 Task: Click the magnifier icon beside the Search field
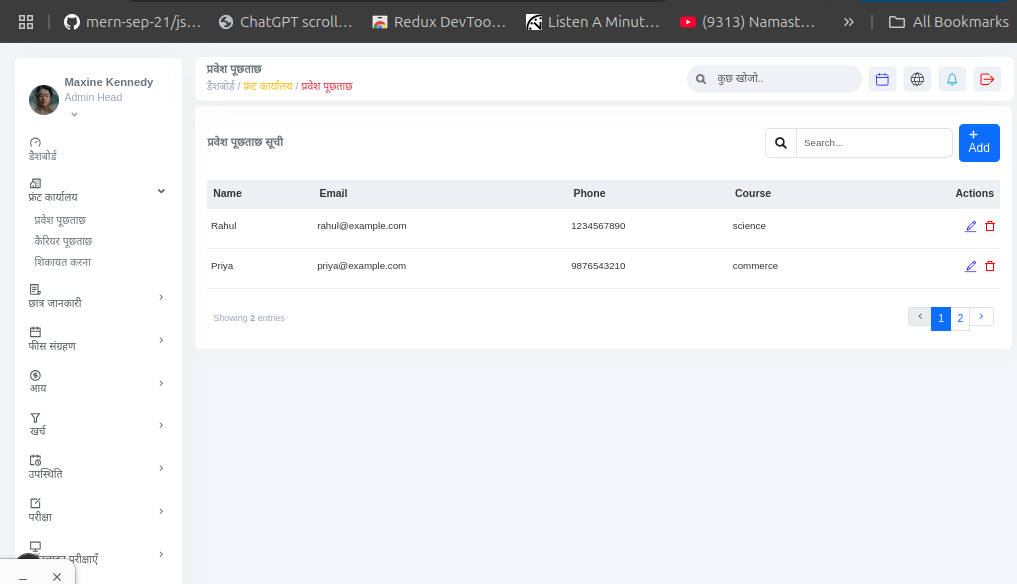pos(781,143)
